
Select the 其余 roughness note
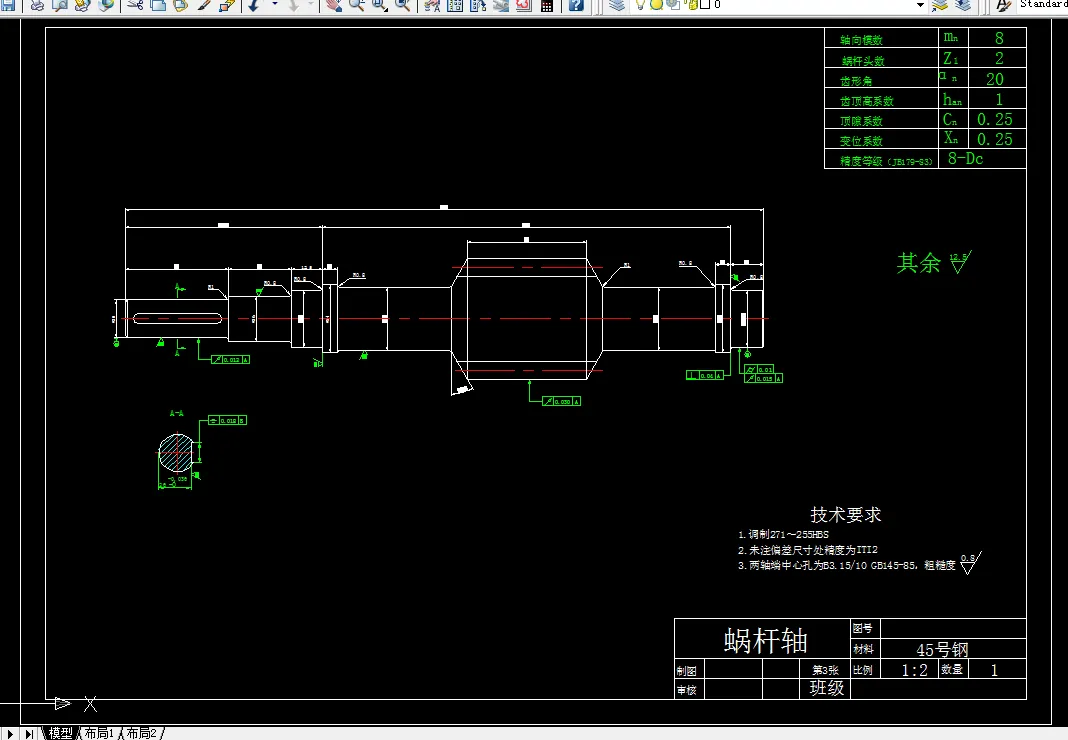pyautogui.click(x=918, y=262)
